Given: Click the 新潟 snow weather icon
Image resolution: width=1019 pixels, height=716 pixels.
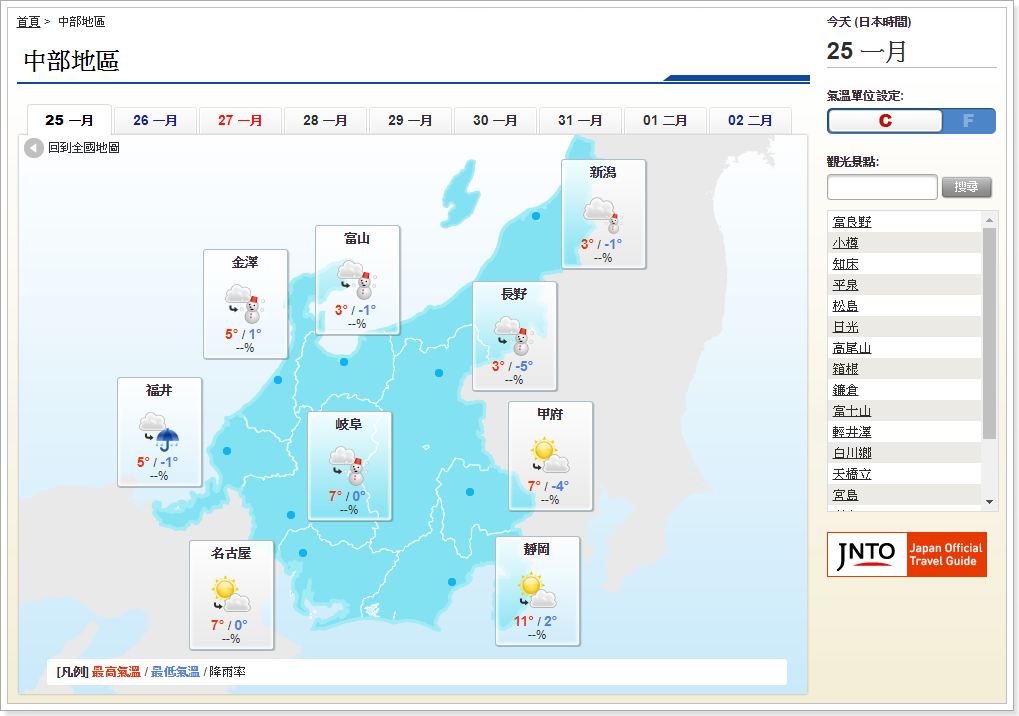Looking at the screenshot, I should pyautogui.click(x=603, y=214).
